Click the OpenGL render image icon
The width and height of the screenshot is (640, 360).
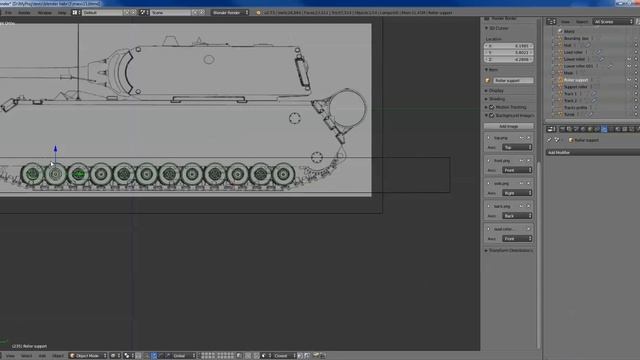316,356
